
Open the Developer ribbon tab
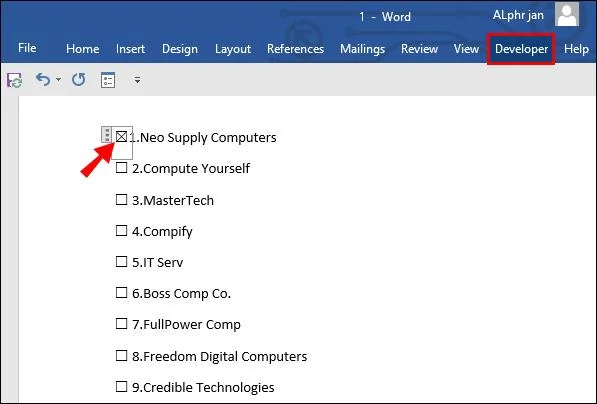pos(521,49)
